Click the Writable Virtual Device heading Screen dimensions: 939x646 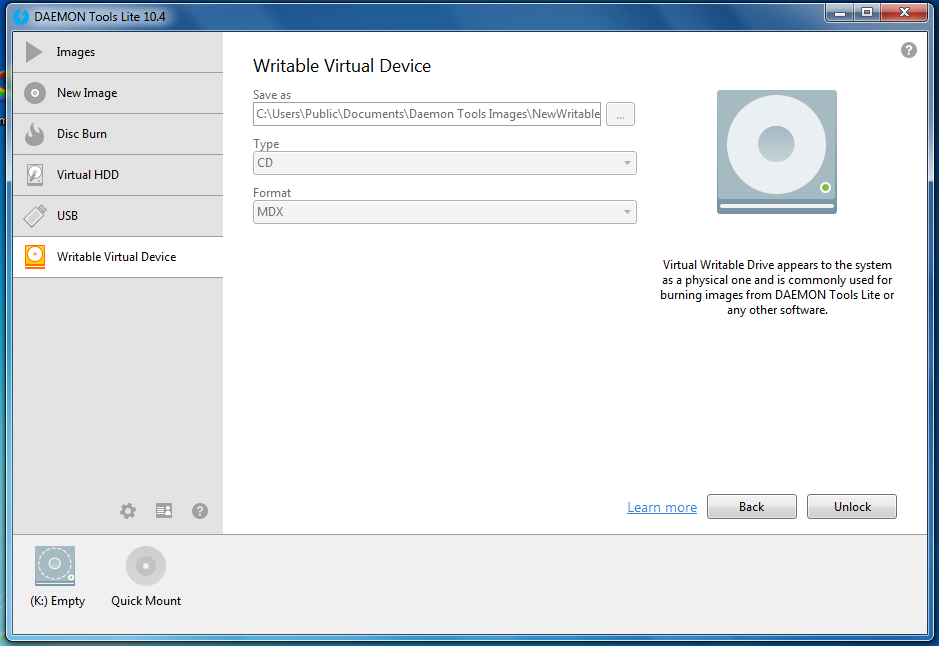(x=342, y=66)
